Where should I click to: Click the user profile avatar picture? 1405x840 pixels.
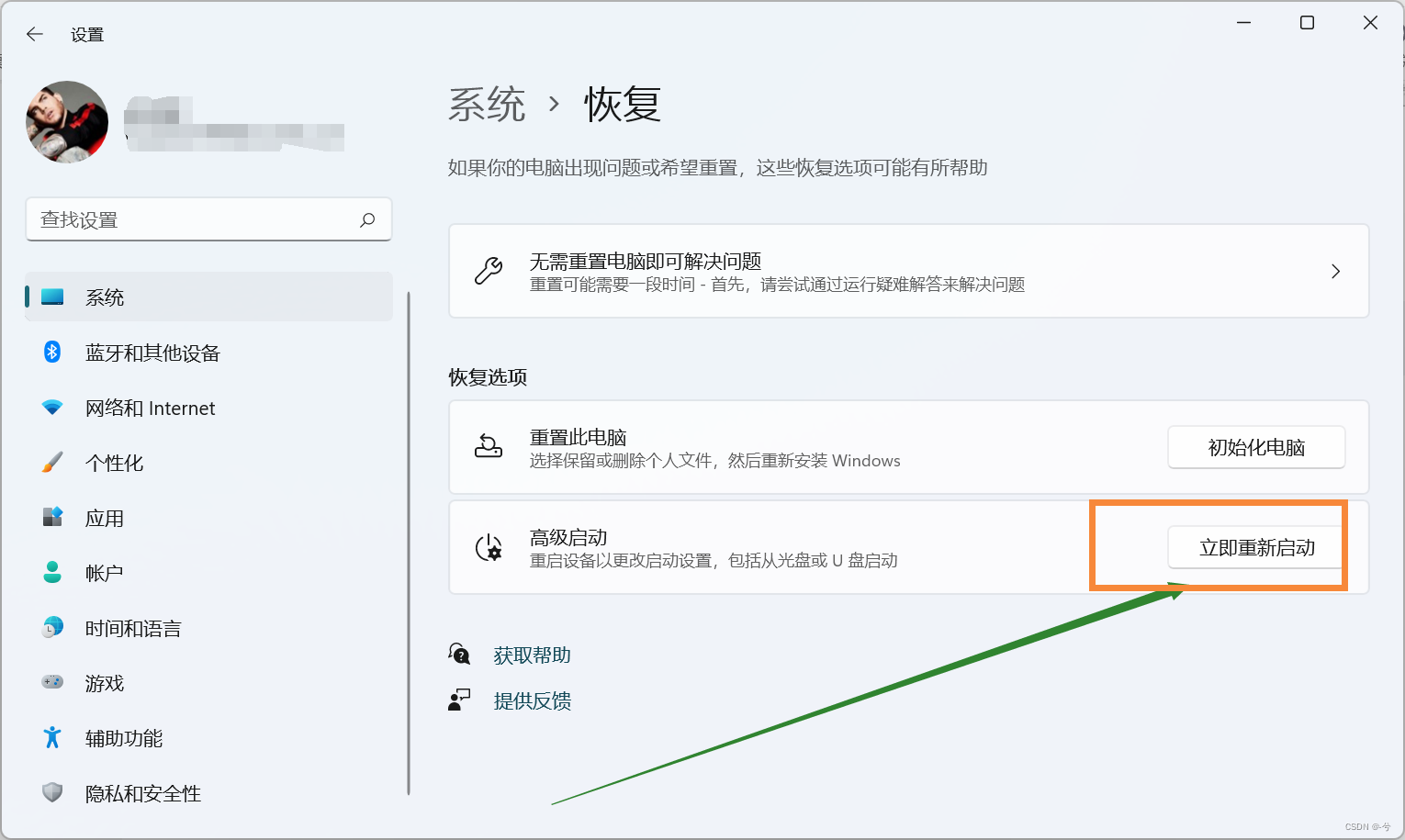point(67,122)
